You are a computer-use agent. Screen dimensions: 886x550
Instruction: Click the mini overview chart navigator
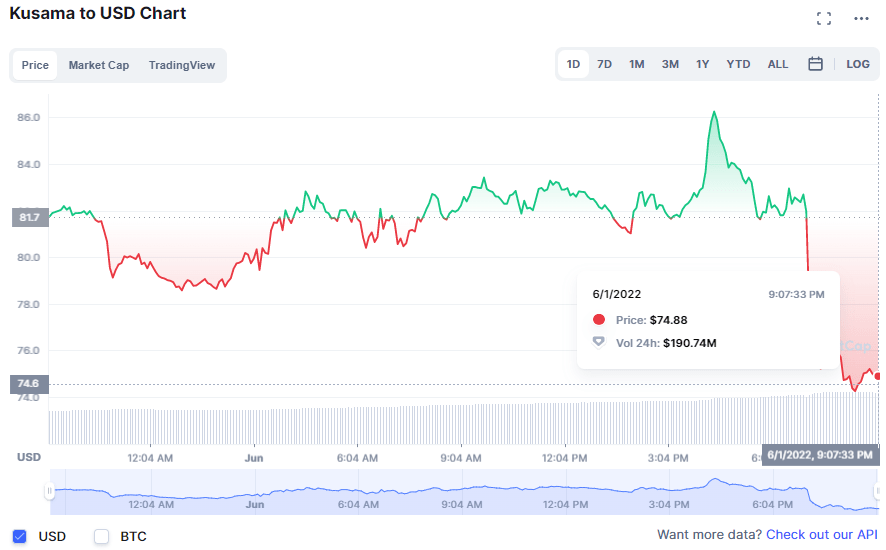[x=460, y=491]
